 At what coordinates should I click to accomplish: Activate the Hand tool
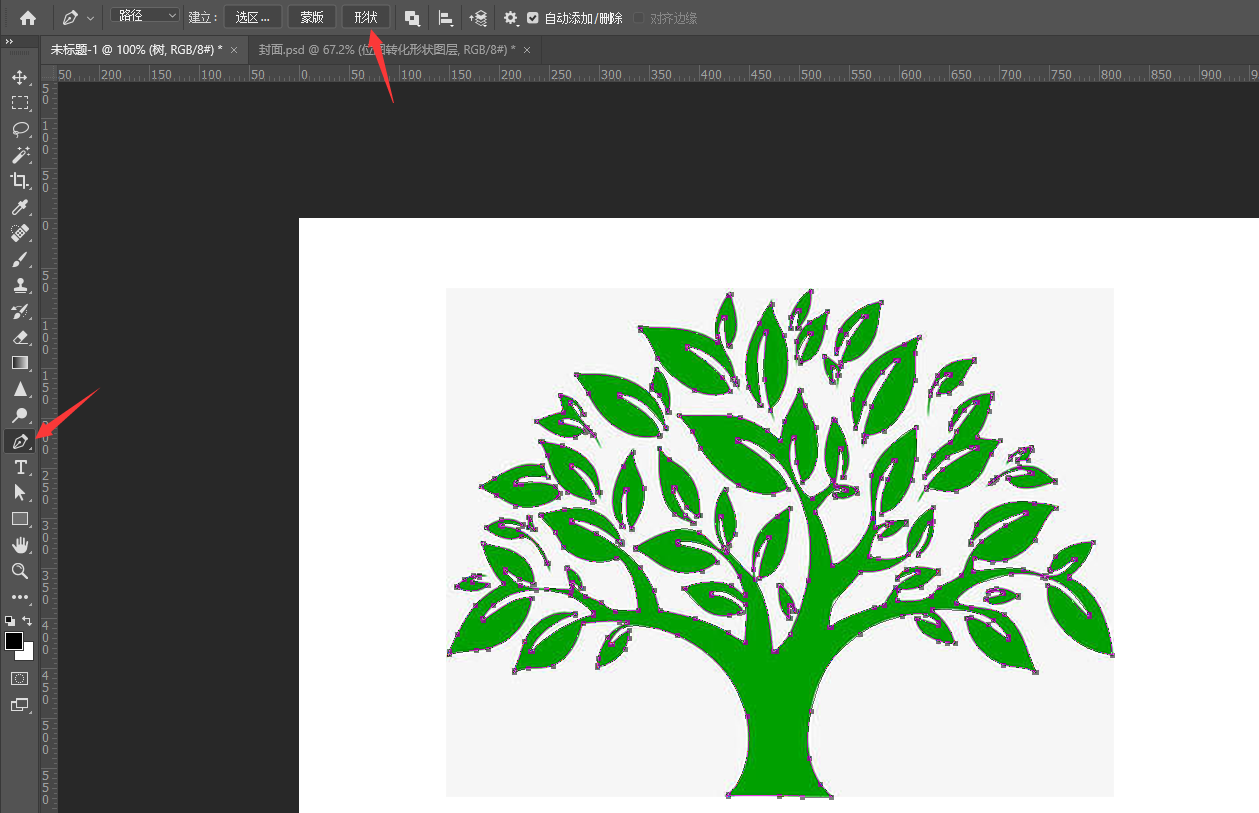tap(20, 545)
